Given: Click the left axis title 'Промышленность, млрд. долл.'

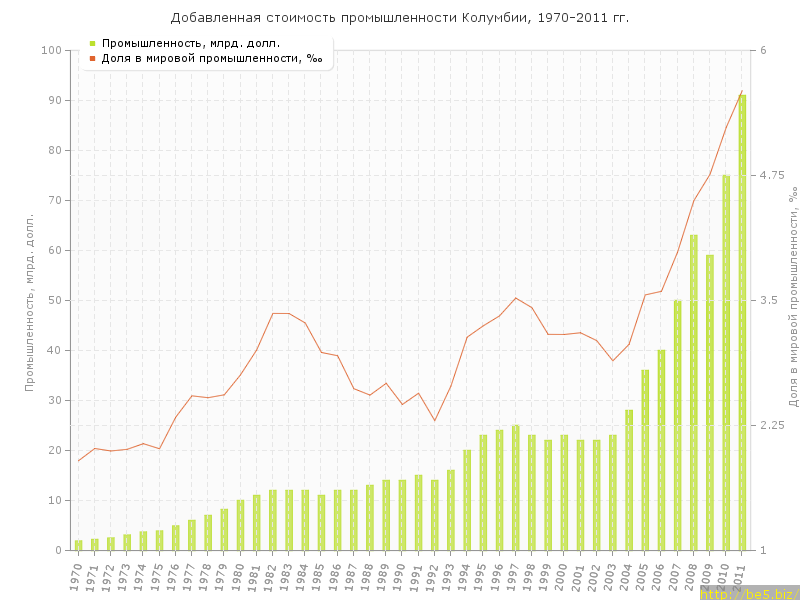Looking at the screenshot, I should click(x=30, y=300).
